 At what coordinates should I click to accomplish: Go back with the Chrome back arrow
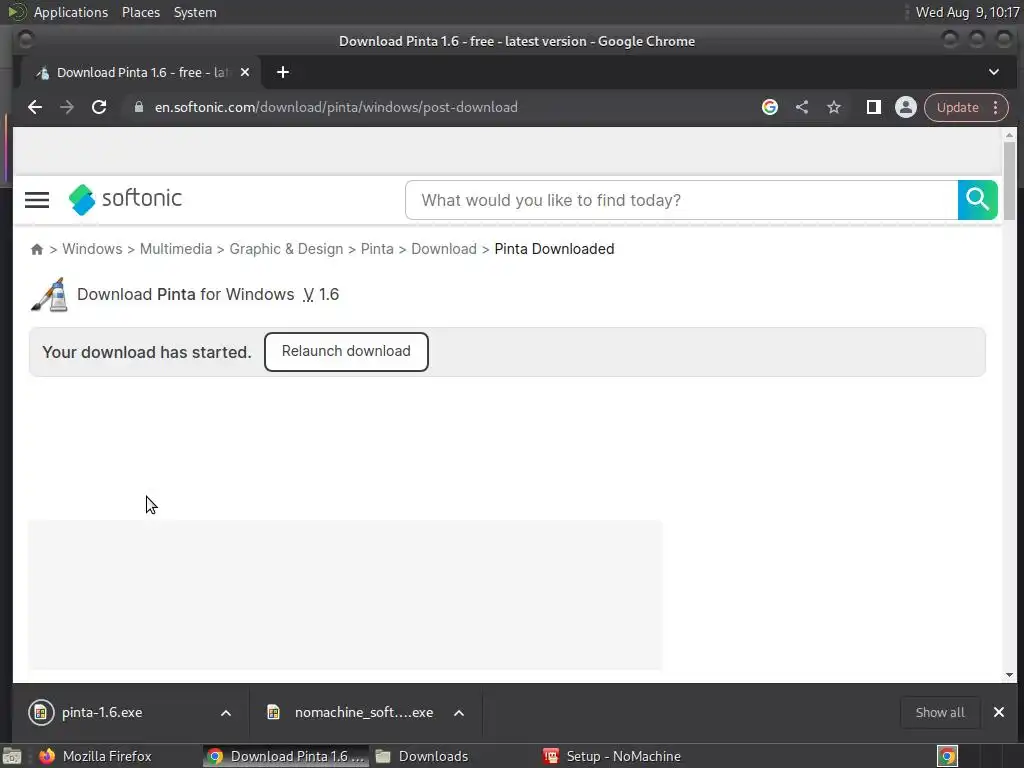(35, 107)
